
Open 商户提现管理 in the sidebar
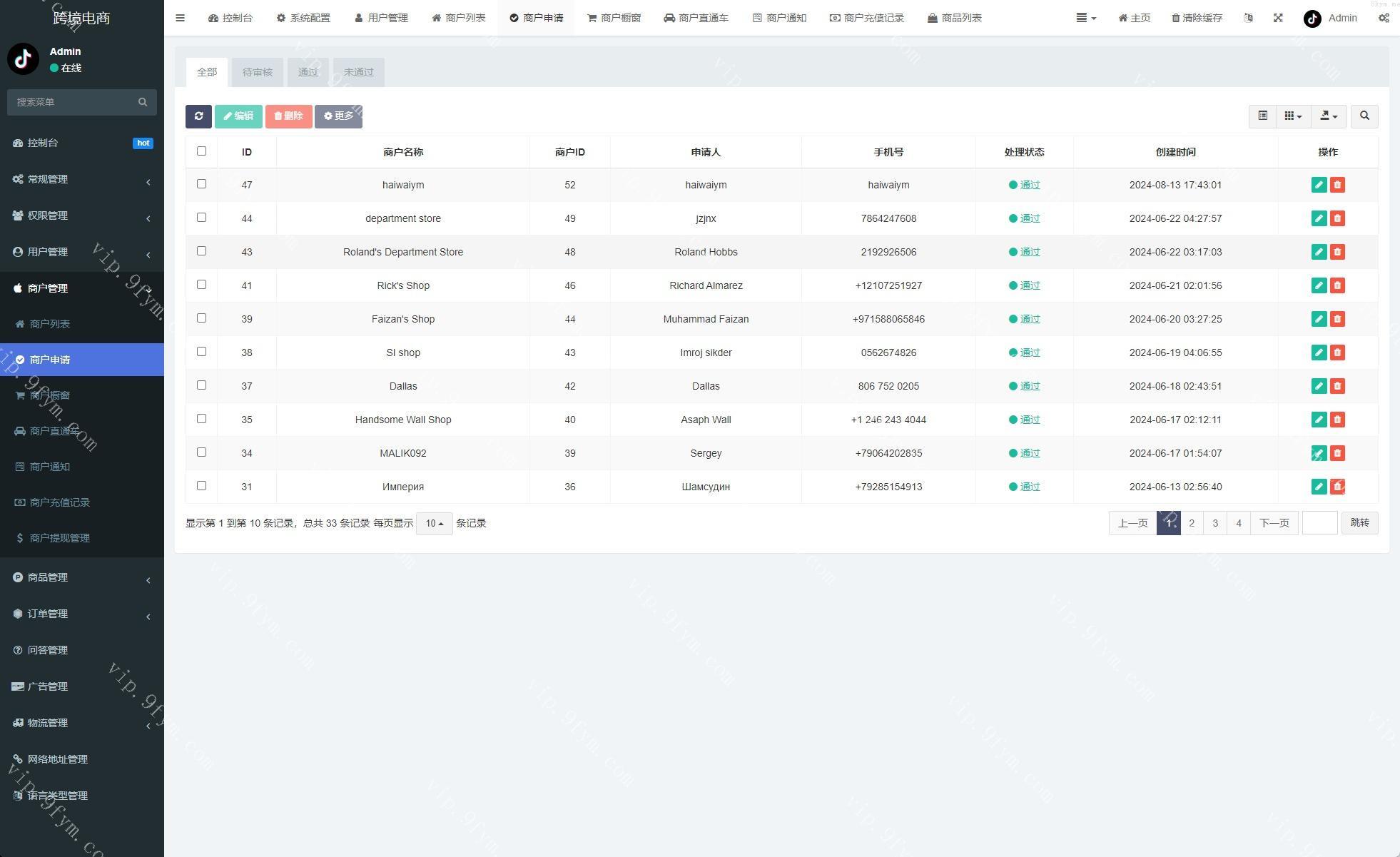click(x=60, y=538)
